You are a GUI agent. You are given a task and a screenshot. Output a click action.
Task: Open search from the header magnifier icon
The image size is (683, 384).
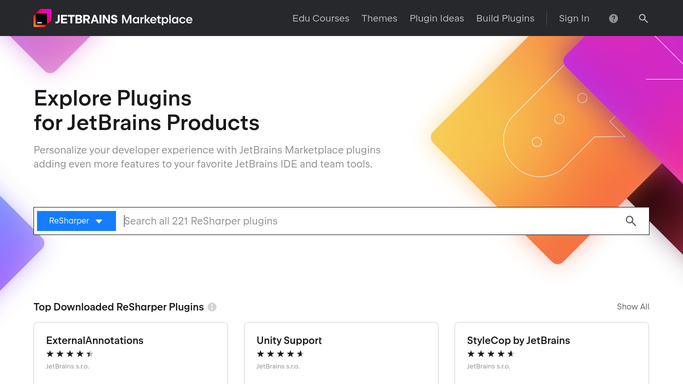click(643, 19)
